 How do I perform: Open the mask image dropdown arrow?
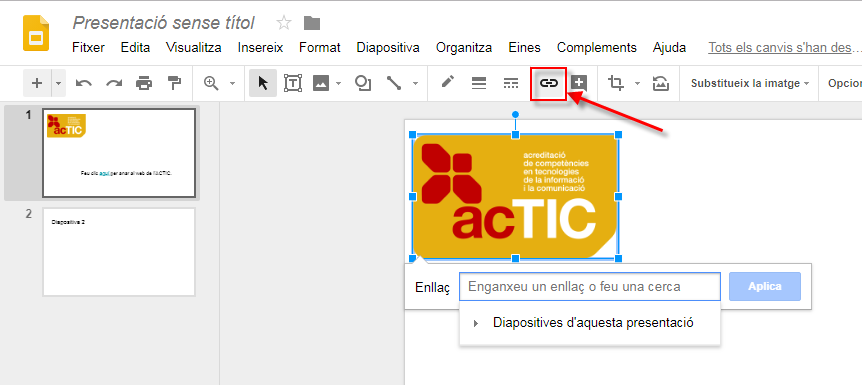pyautogui.click(x=638, y=84)
